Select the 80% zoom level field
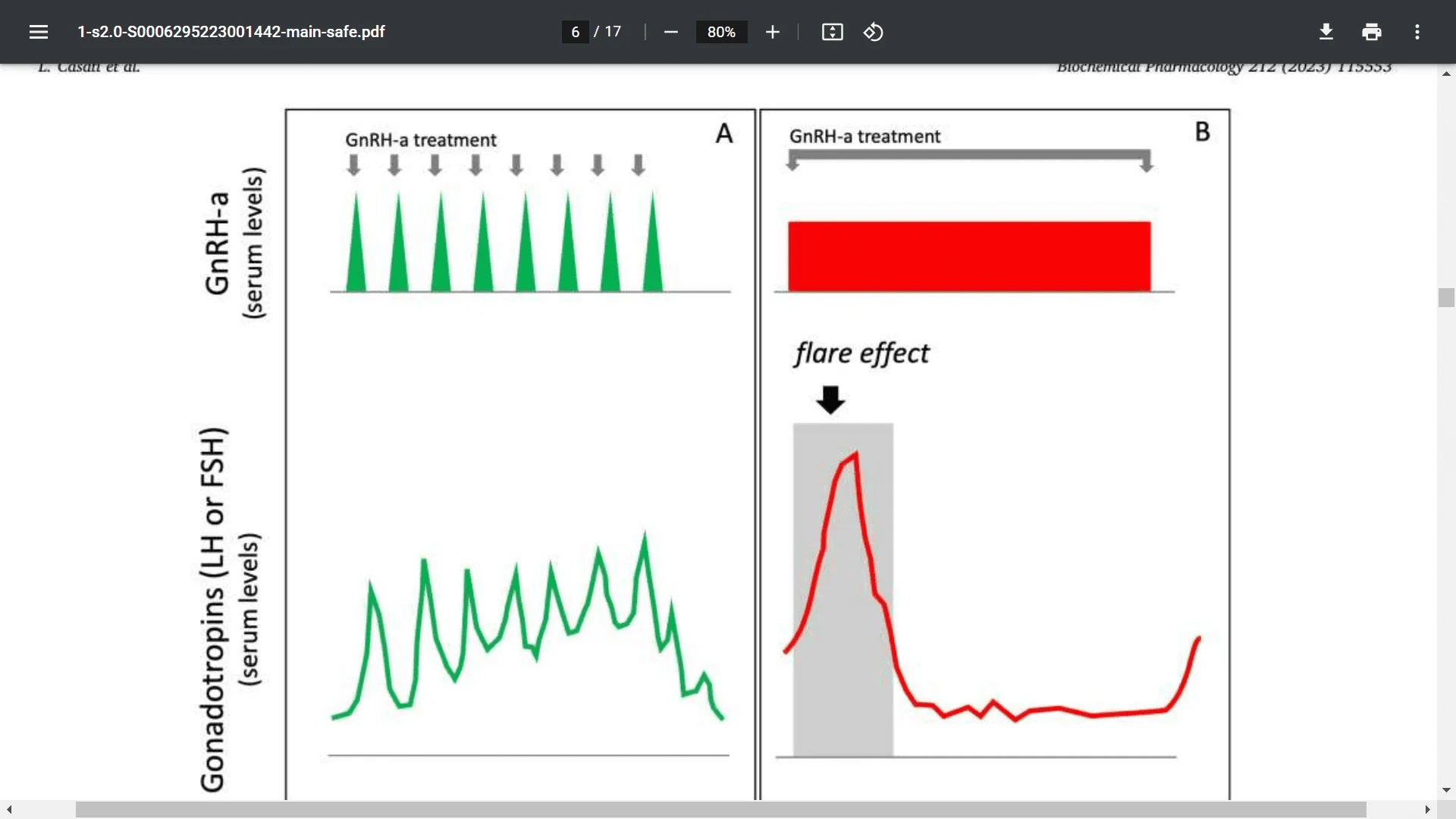 [x=721, y=32]
